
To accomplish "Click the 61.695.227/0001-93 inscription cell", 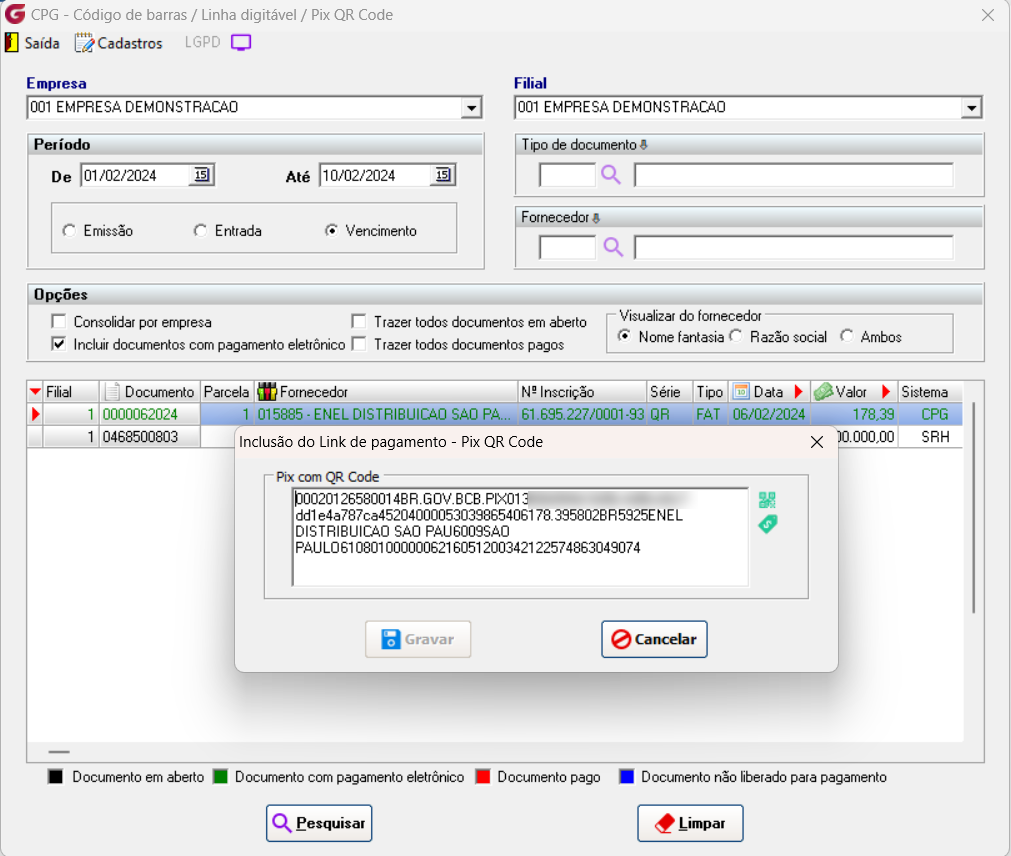I will pyautogui.click(x=582, y=414).
